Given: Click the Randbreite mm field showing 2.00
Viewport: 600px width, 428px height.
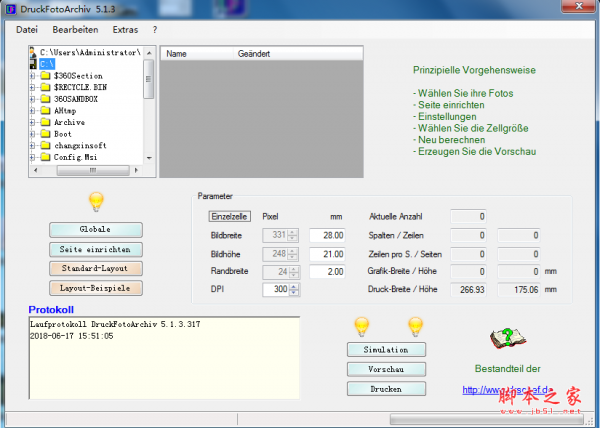Looking at the screenshot, I should click(327, 272).
